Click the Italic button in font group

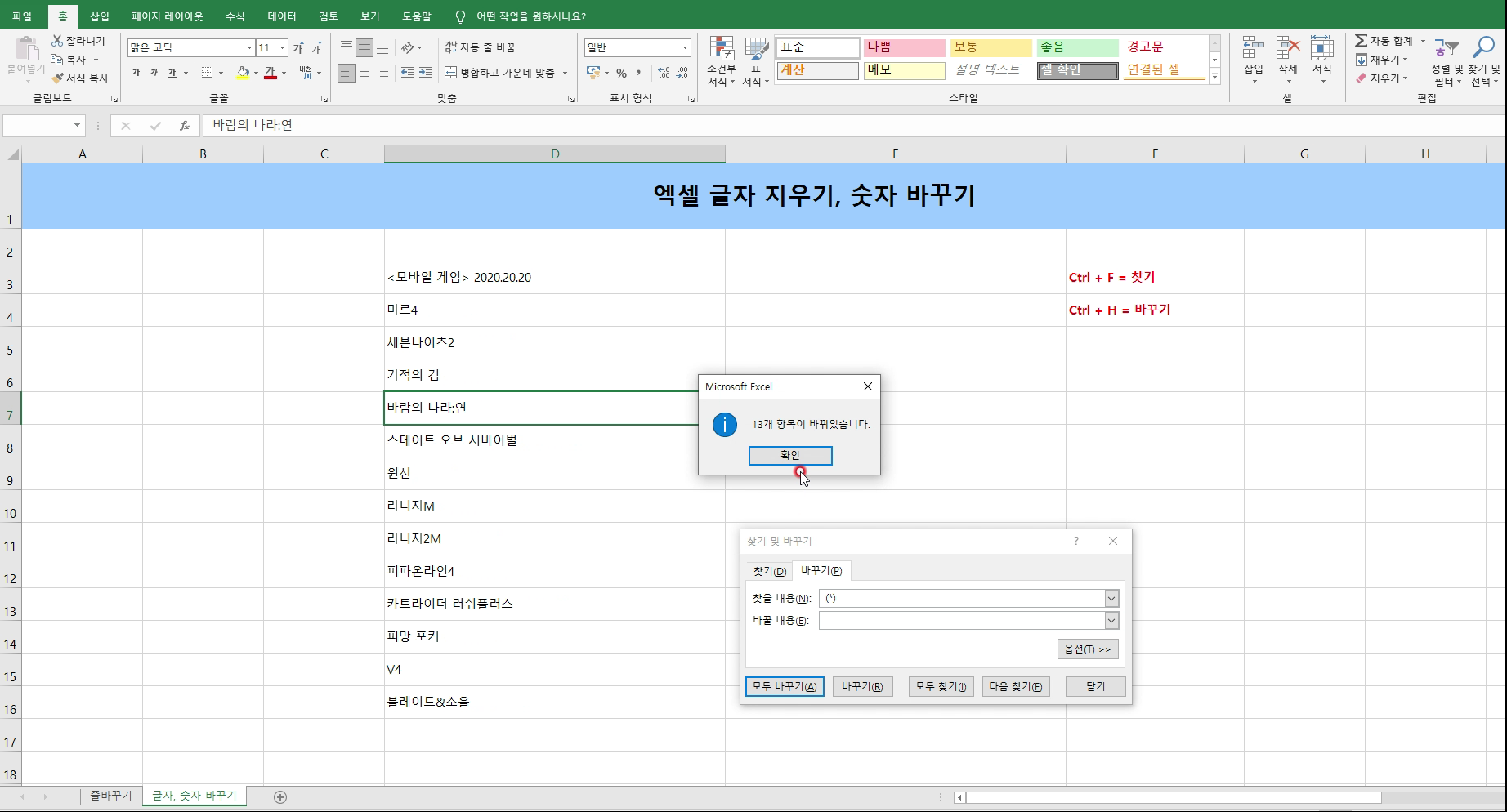(154, 73)
